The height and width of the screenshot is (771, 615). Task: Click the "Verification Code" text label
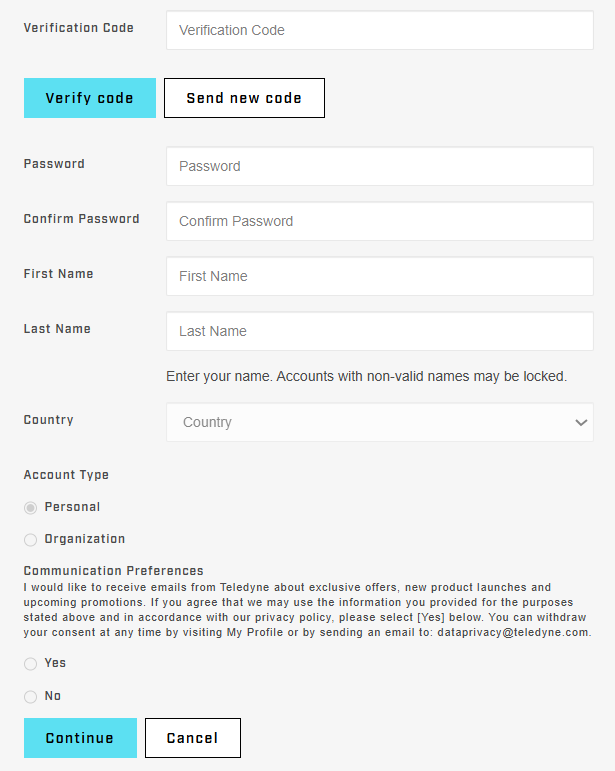(79, 28)
